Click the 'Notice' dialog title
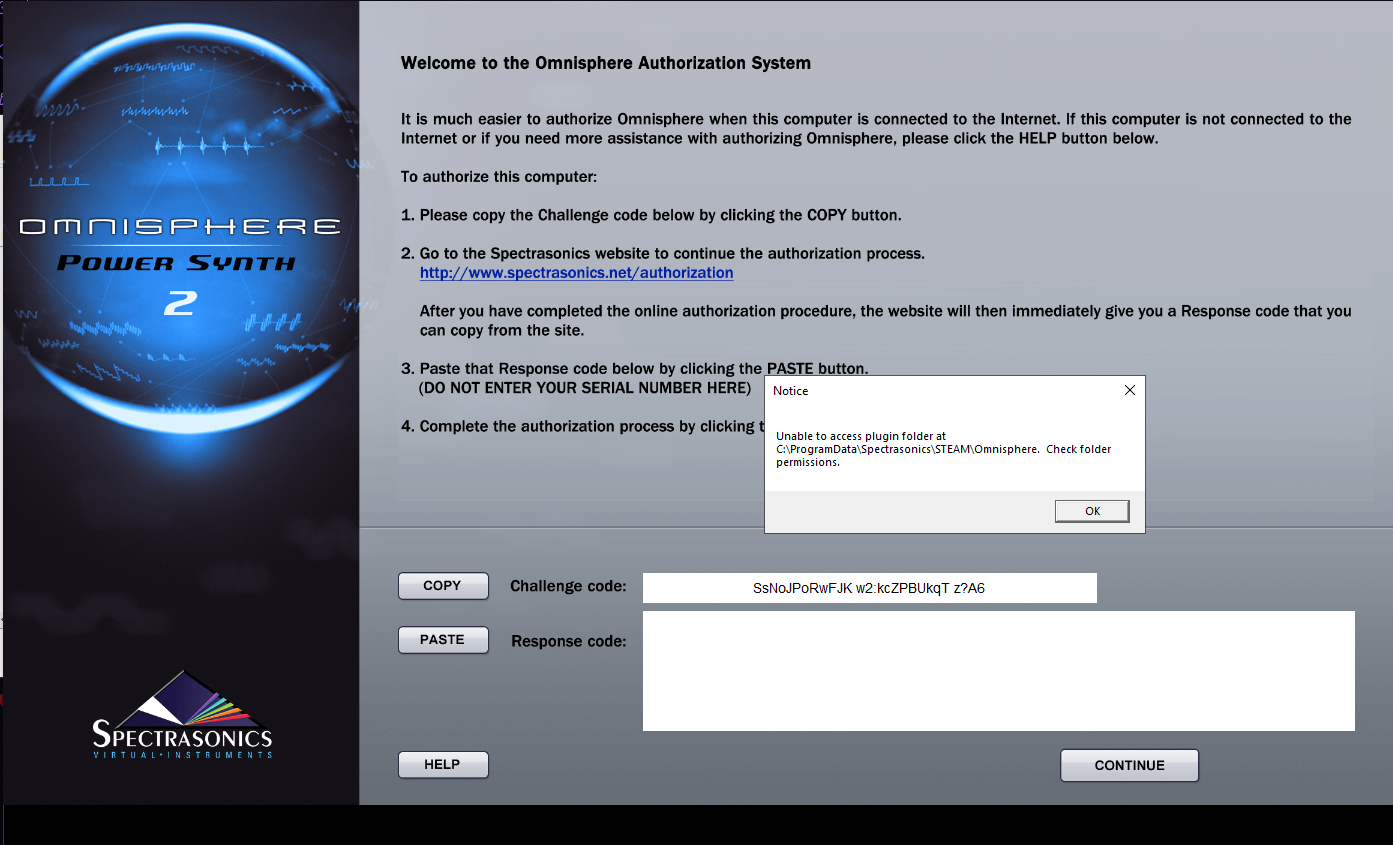 coord(790,391)
